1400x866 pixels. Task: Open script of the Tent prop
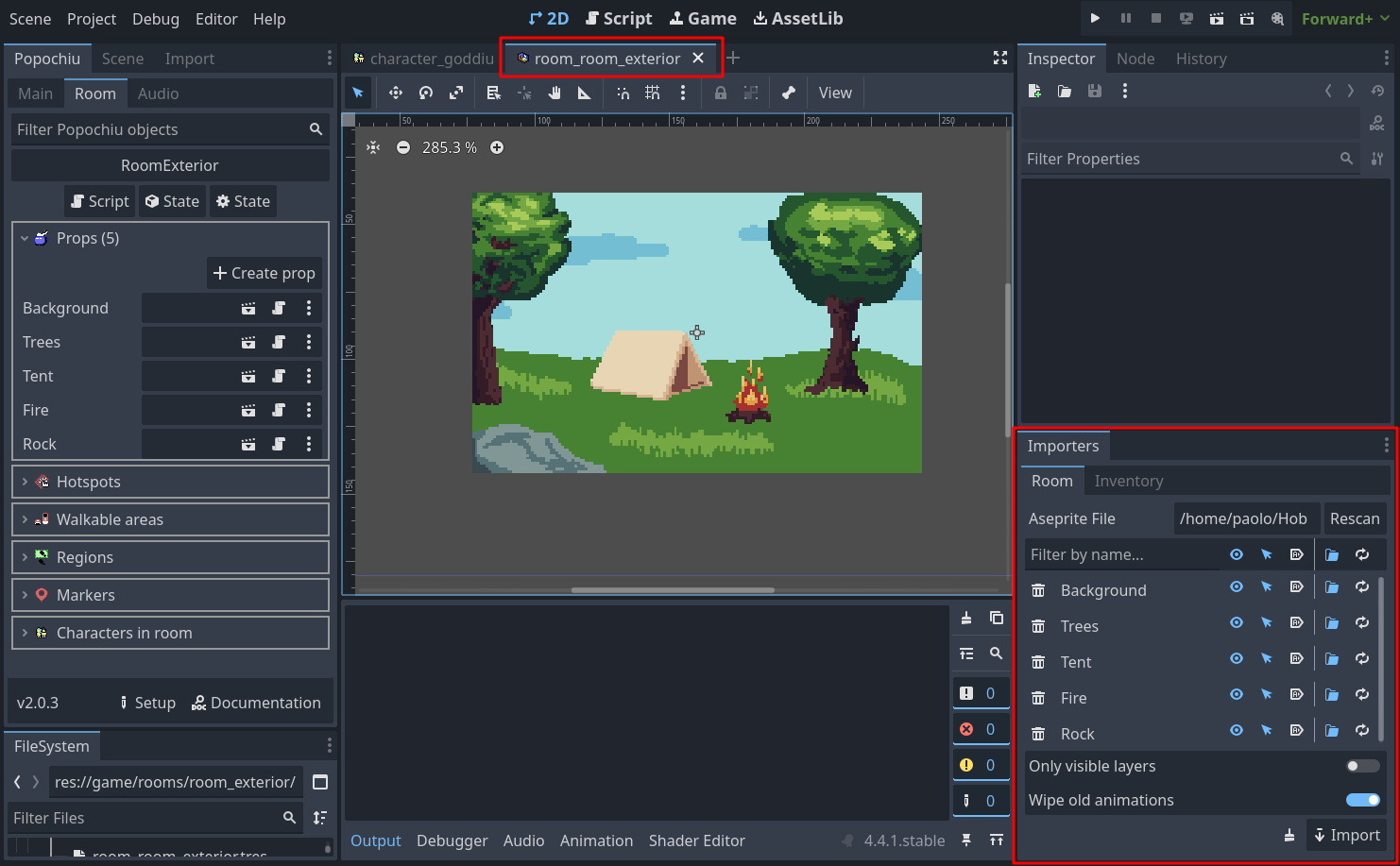tap(279, 376)
